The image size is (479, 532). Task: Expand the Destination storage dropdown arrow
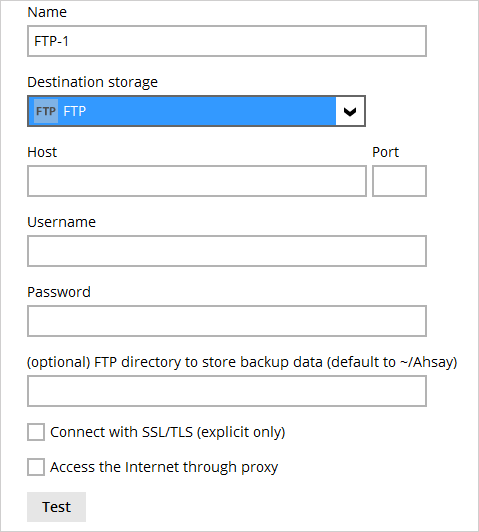(x=350, y=111)
